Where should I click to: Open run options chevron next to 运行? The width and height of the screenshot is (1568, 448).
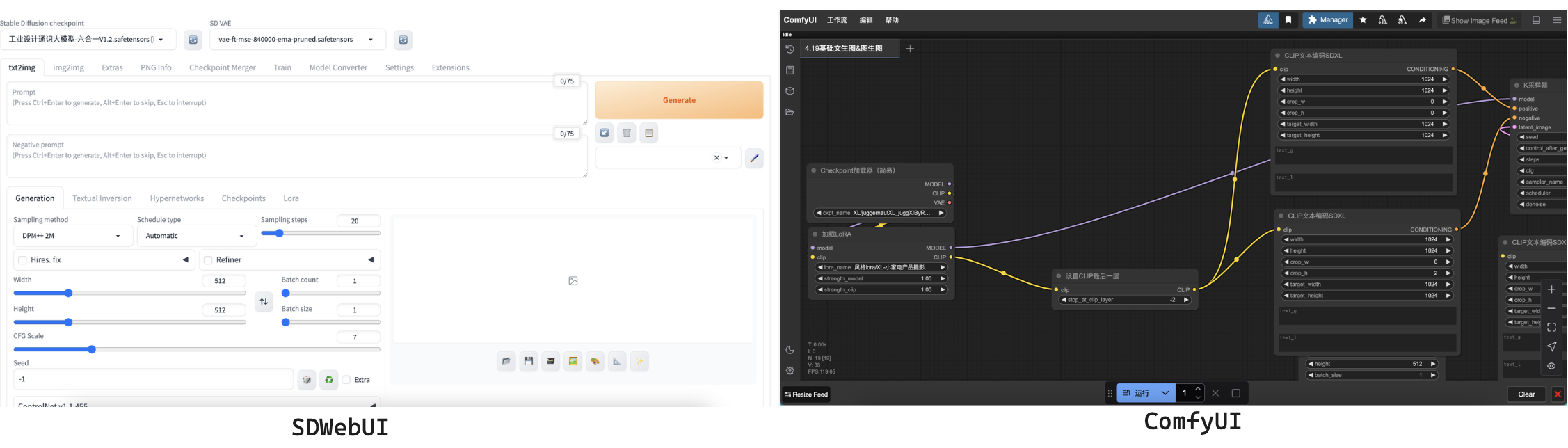pos(1165,393)
